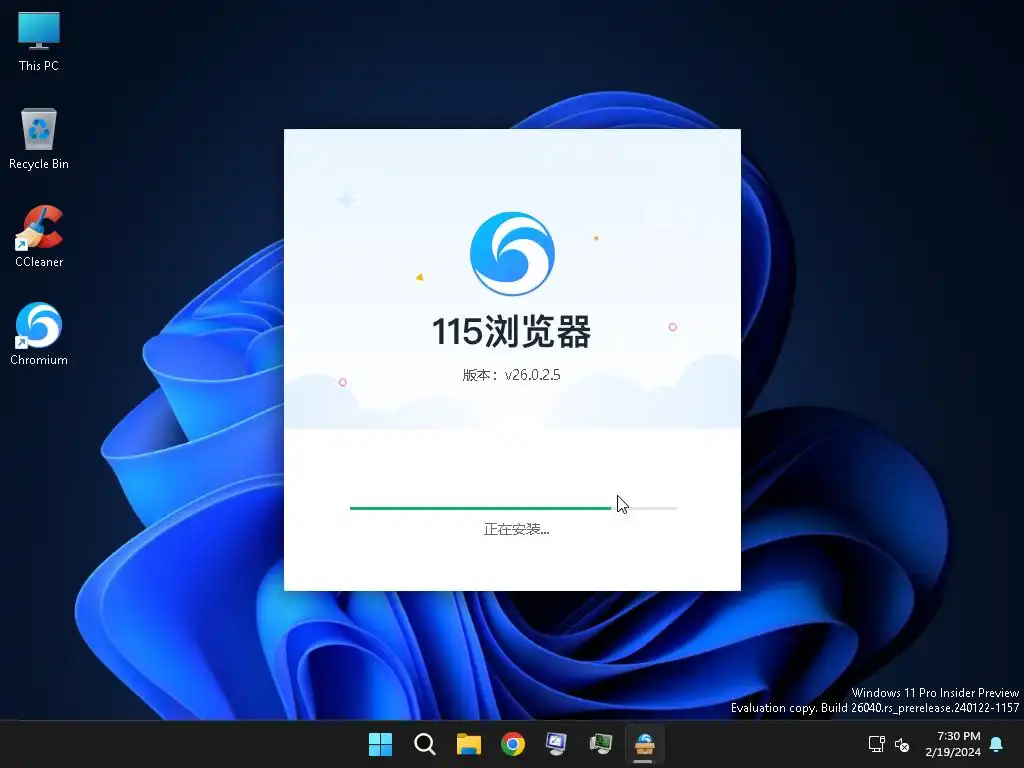Click the 115 browser logo in installer

click(512, 253)
